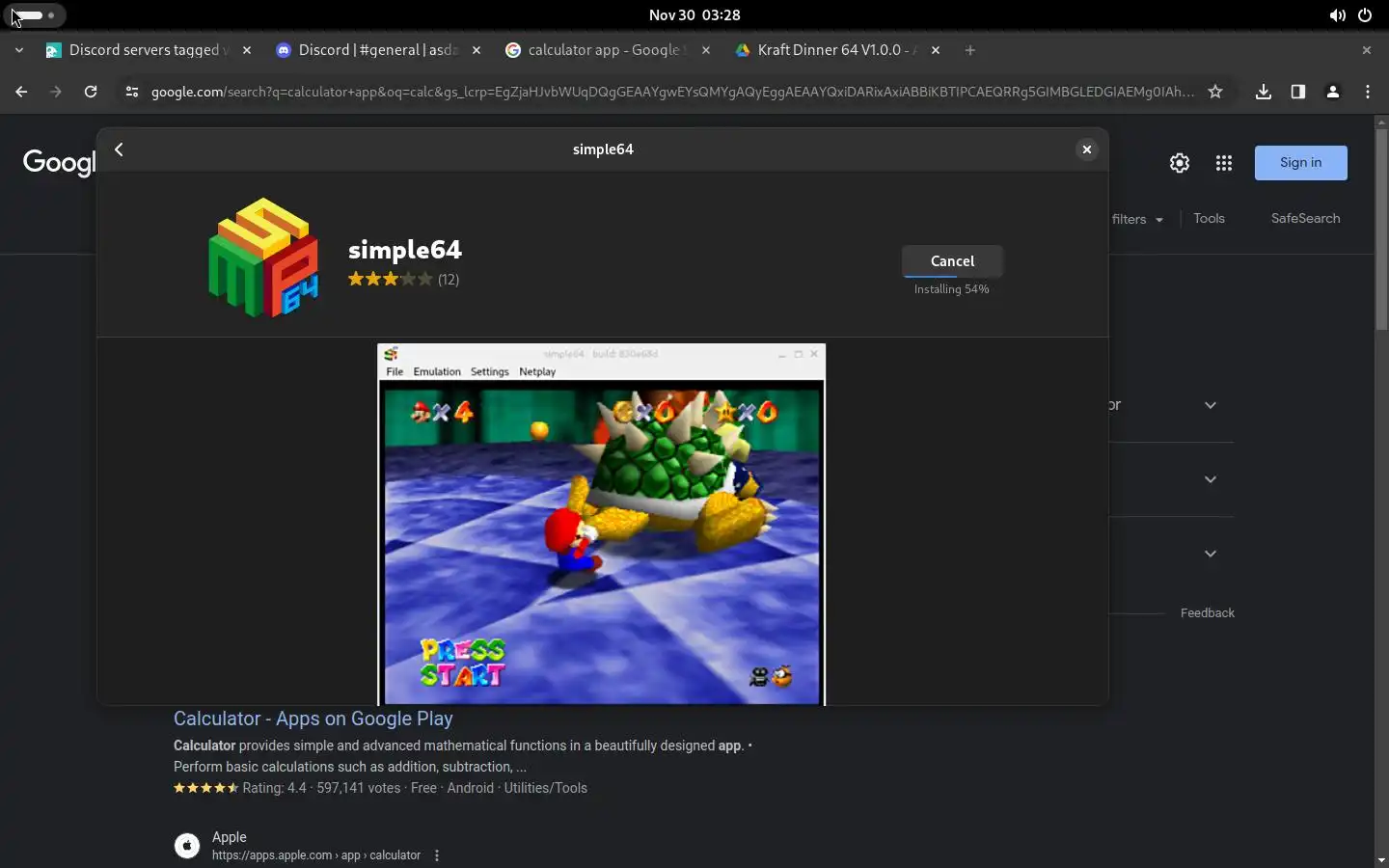Viewport: 1389px width, 868px height.
Task: Close the simple64 dialog
Action: click(x=1086, y=149)
